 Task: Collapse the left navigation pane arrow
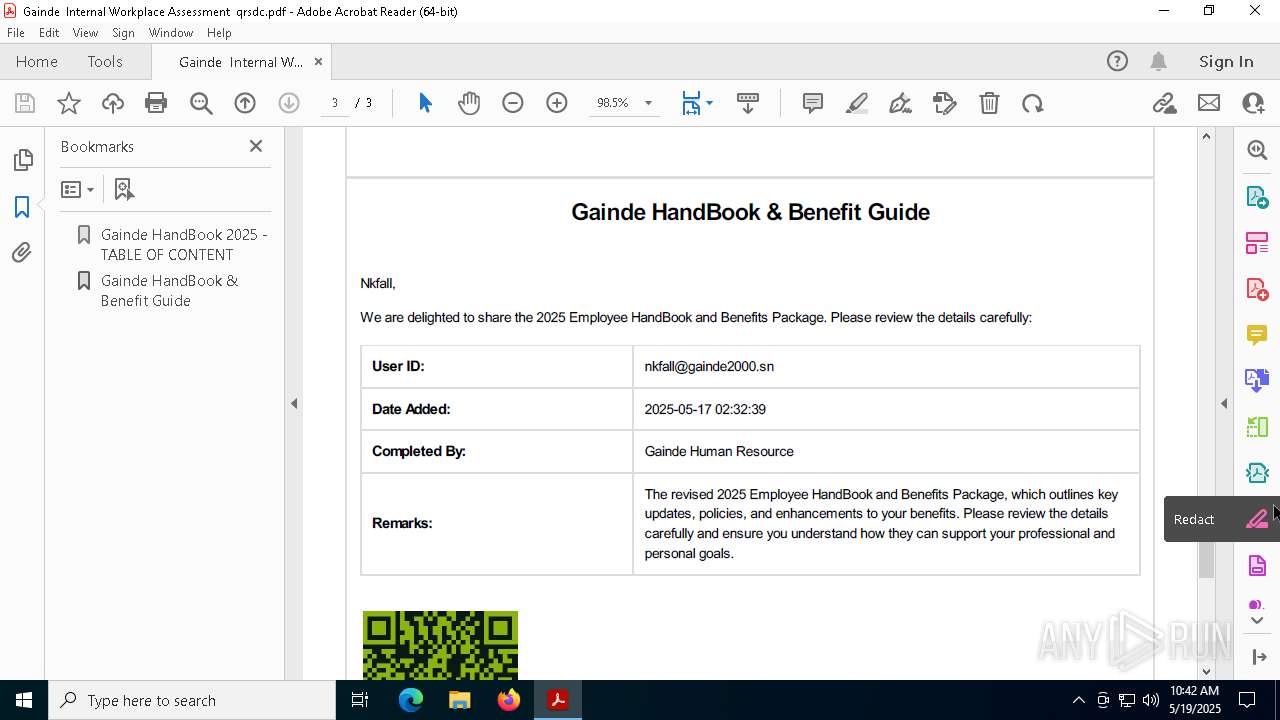[294, 404]
